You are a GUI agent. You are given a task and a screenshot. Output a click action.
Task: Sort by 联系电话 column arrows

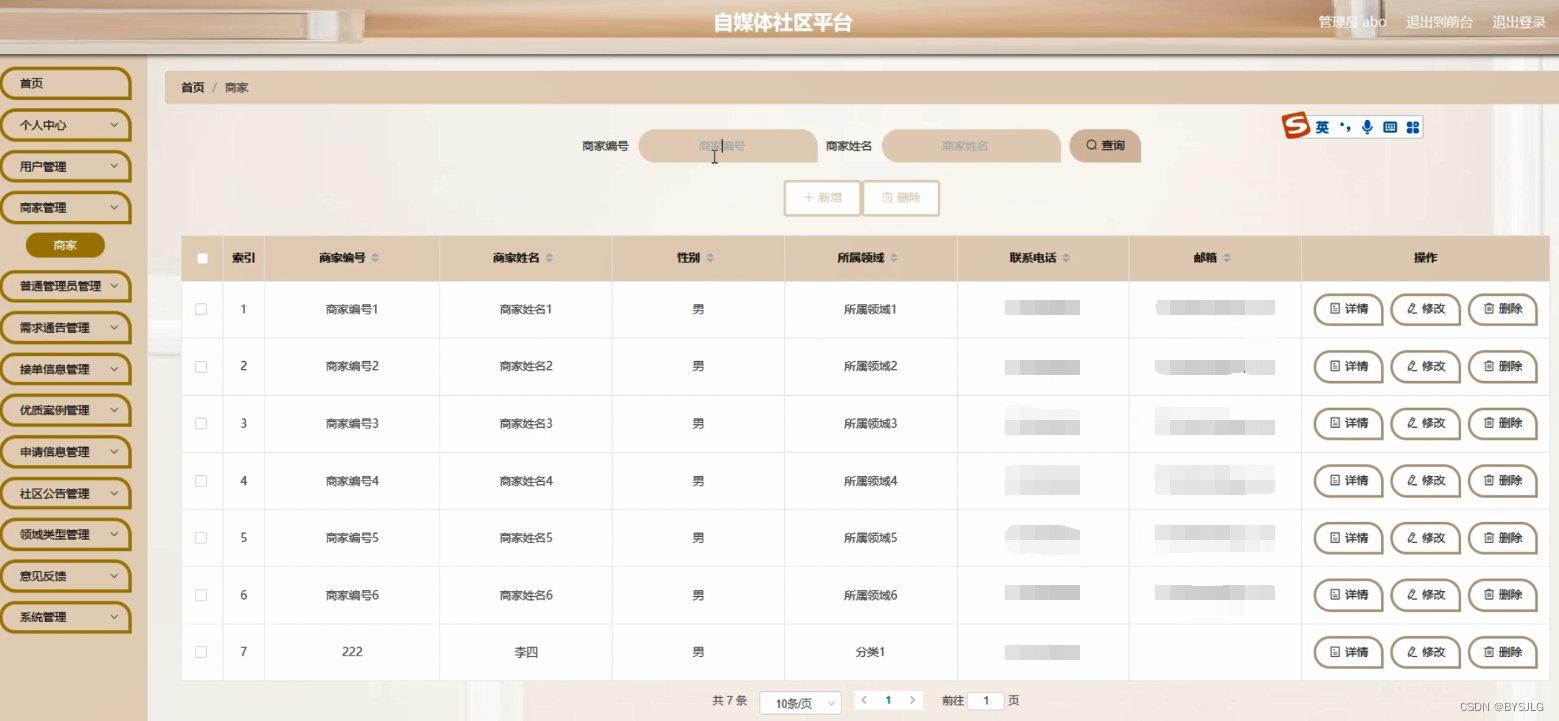[x=1066, y=258]
